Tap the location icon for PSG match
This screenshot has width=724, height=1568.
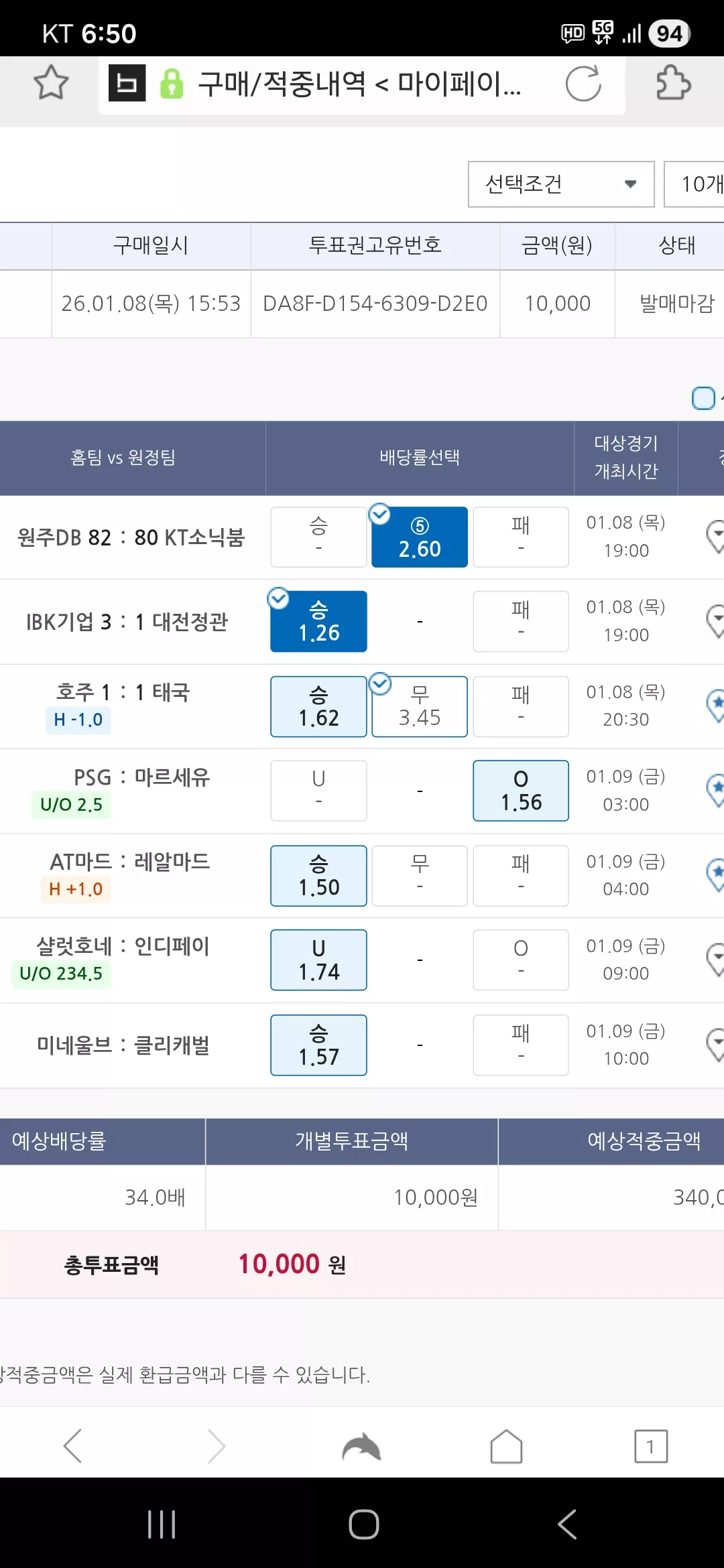coord(715,791)
